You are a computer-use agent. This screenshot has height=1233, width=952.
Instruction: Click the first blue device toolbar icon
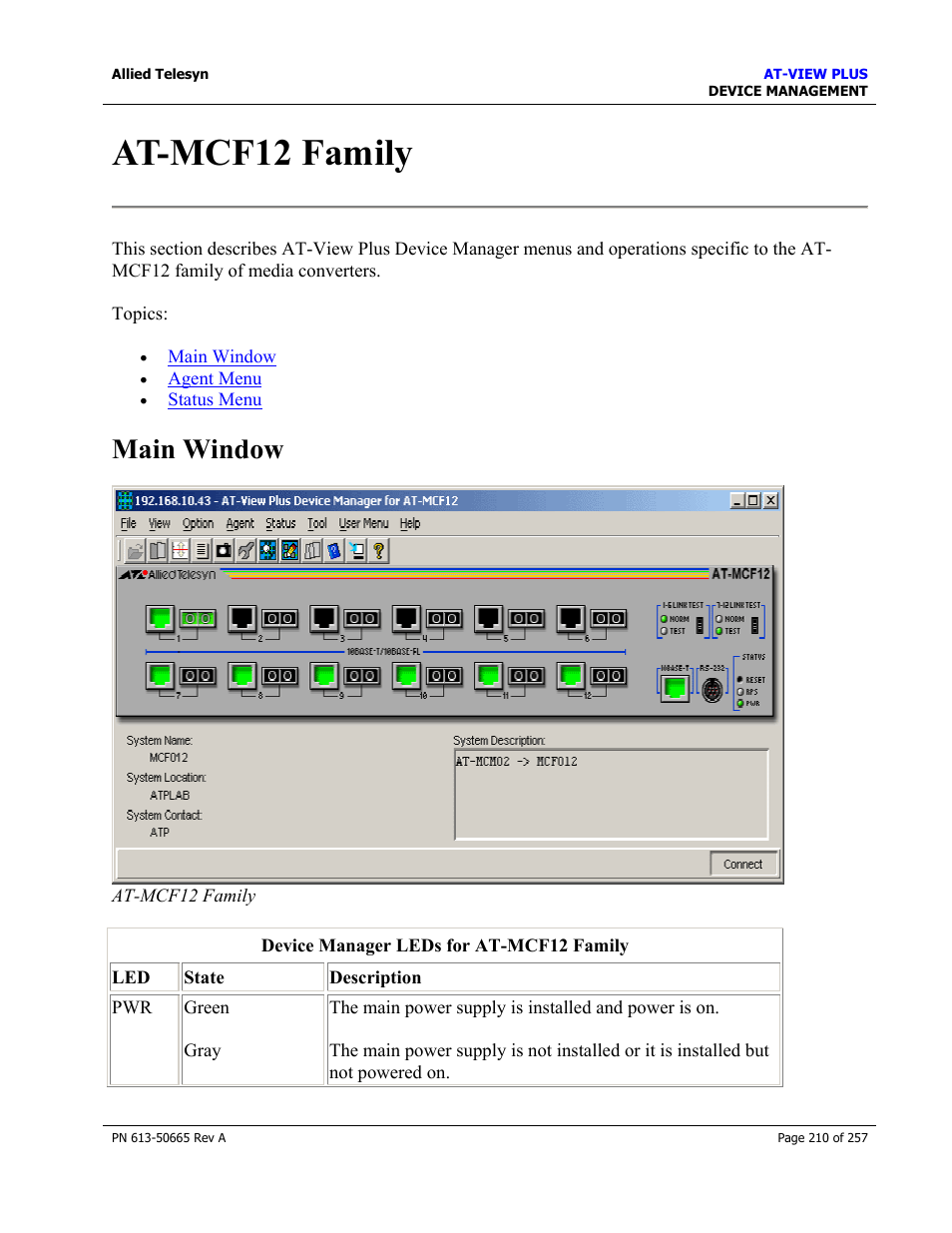tap(267, 550)
